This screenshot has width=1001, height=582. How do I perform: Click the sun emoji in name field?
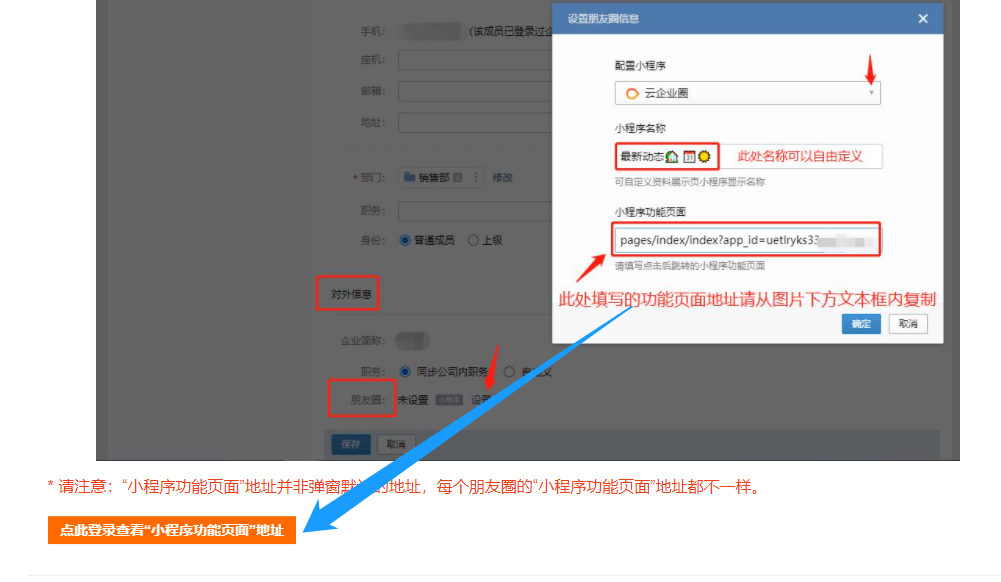pos(704,156)
